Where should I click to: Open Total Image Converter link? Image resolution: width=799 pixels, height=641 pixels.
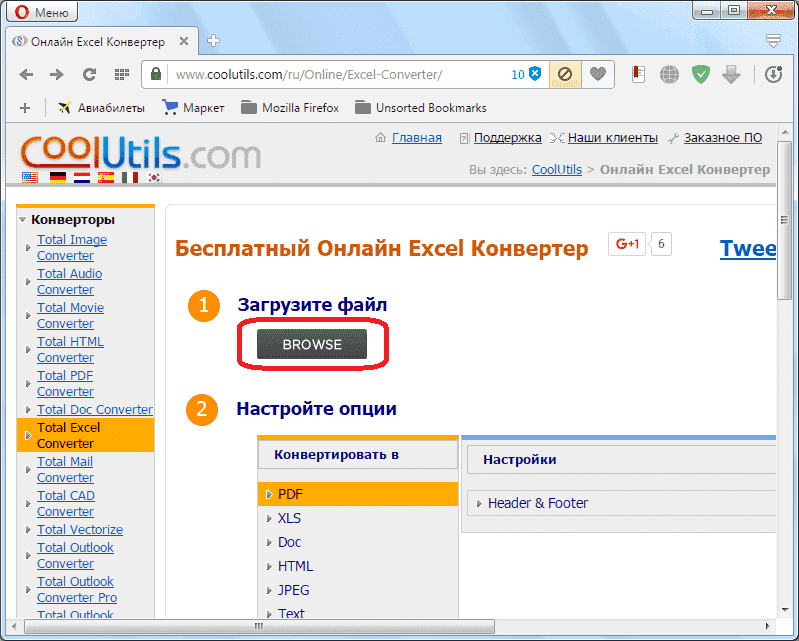tap(72, 248)
